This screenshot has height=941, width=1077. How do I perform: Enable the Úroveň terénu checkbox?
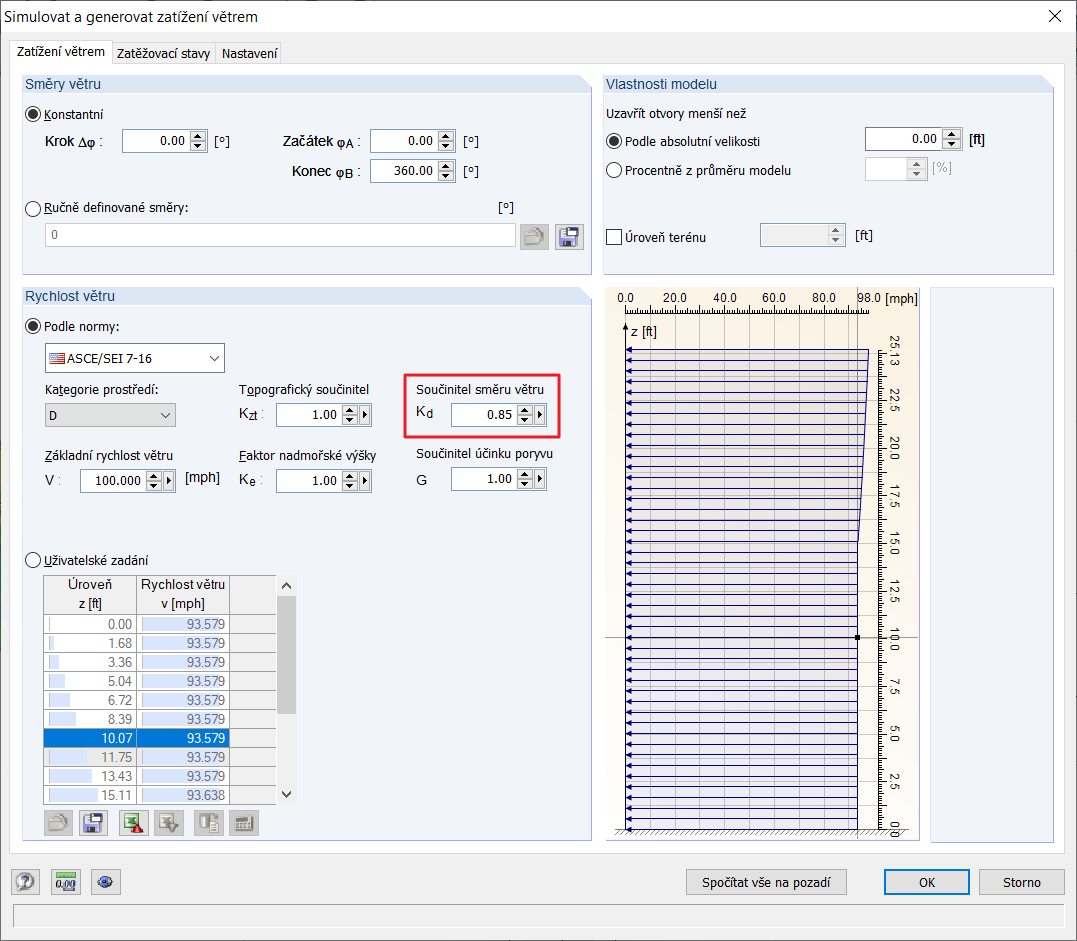click(x=614, y=237)
